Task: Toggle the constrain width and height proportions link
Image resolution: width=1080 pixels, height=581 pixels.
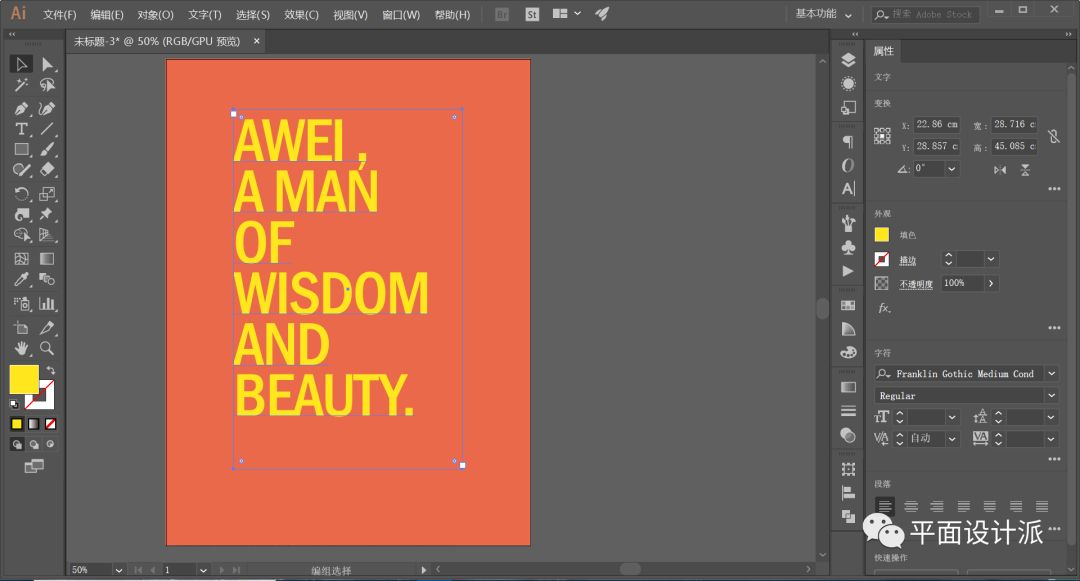Action: (1053, 136)
